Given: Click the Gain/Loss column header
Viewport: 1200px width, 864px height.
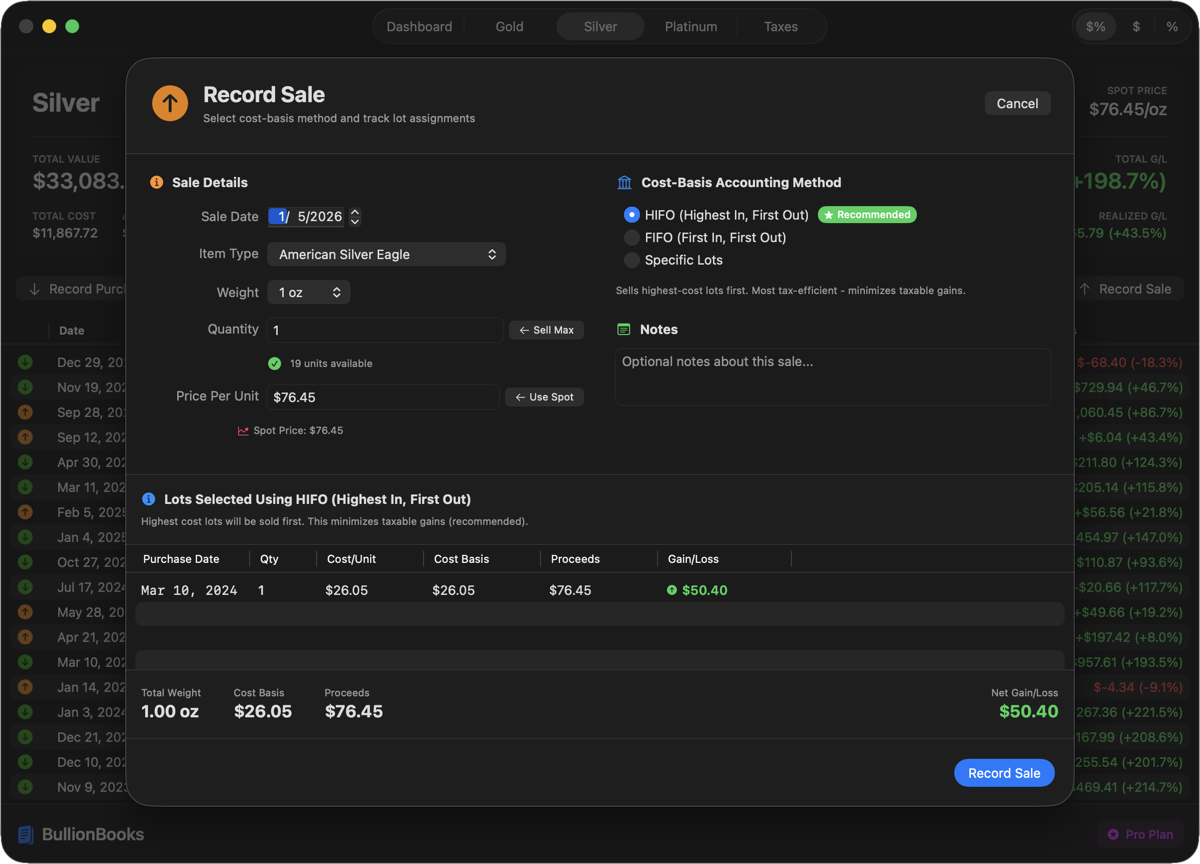Looking at the screenshot, I should coord(693,559).
